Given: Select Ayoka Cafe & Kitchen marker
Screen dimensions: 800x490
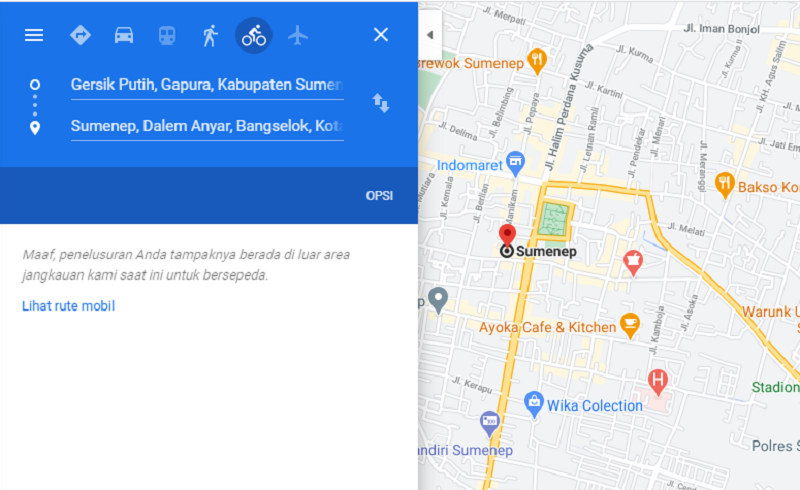Looking at the screenshot, I should [x=630, y=326].
